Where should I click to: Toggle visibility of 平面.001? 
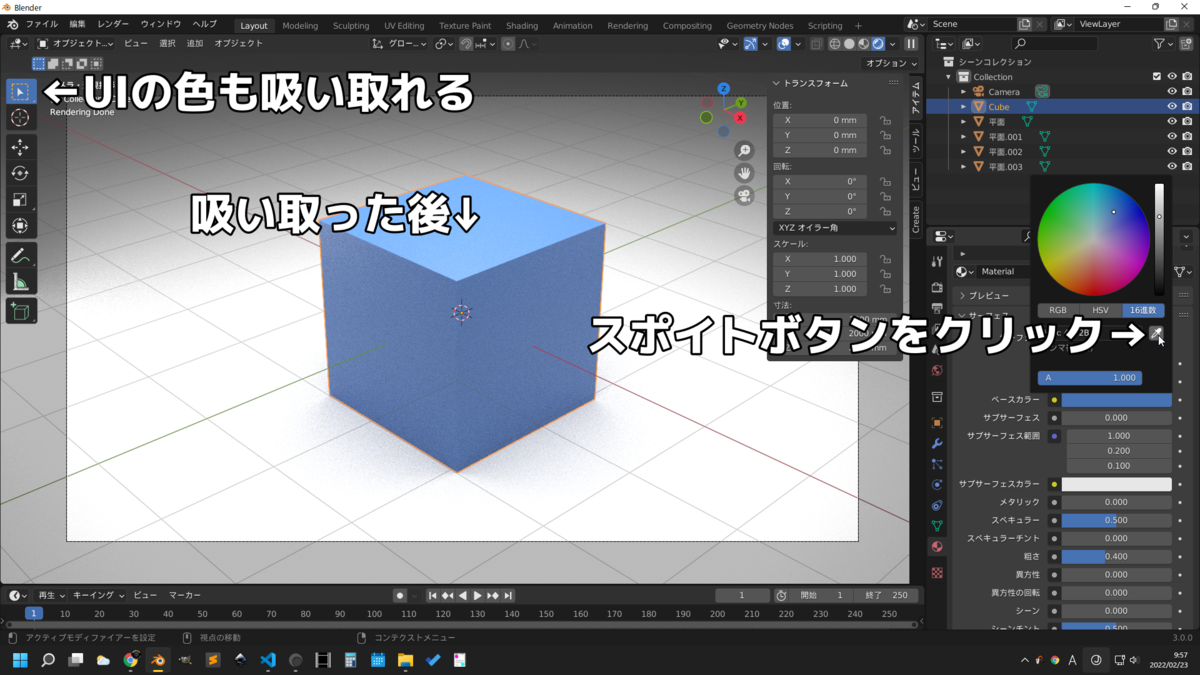click(1171, 136)
